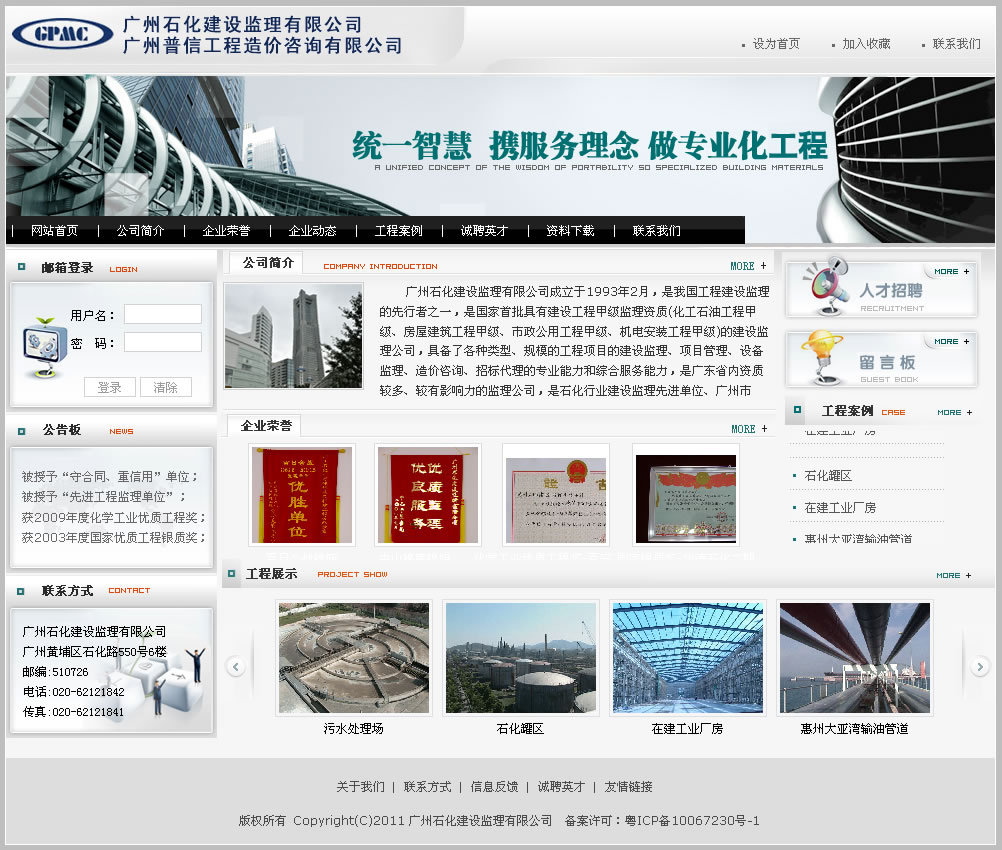Click MORE next to company introduction
This screenshot has height=850, width=1002.
coord(748,266)
